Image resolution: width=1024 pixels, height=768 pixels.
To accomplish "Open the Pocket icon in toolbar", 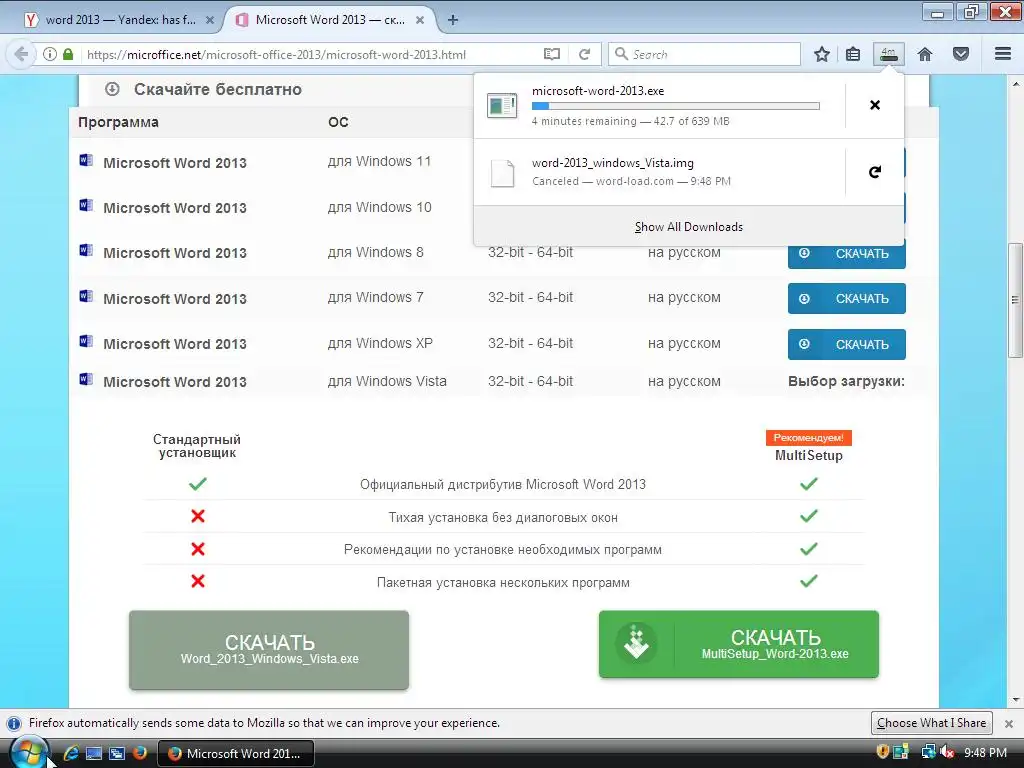I will [x=961, y=54].
